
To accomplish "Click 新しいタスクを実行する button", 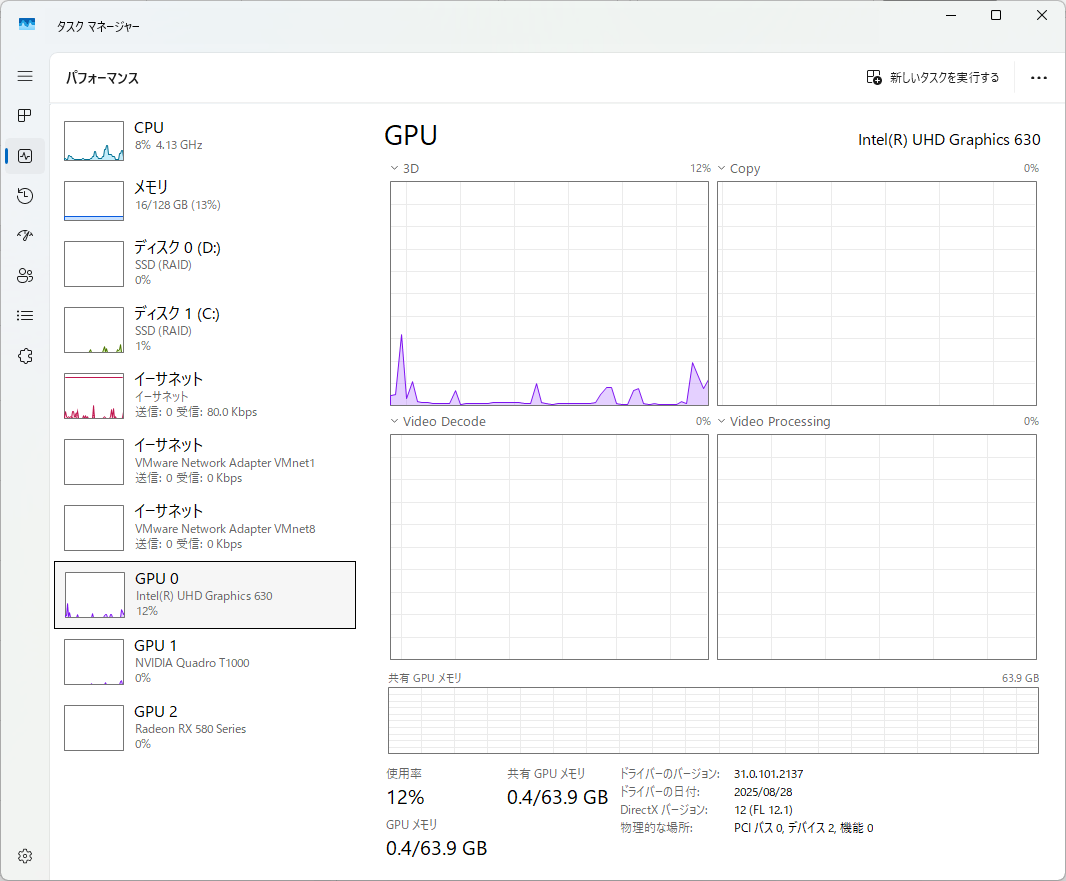I will coord(933,78).
